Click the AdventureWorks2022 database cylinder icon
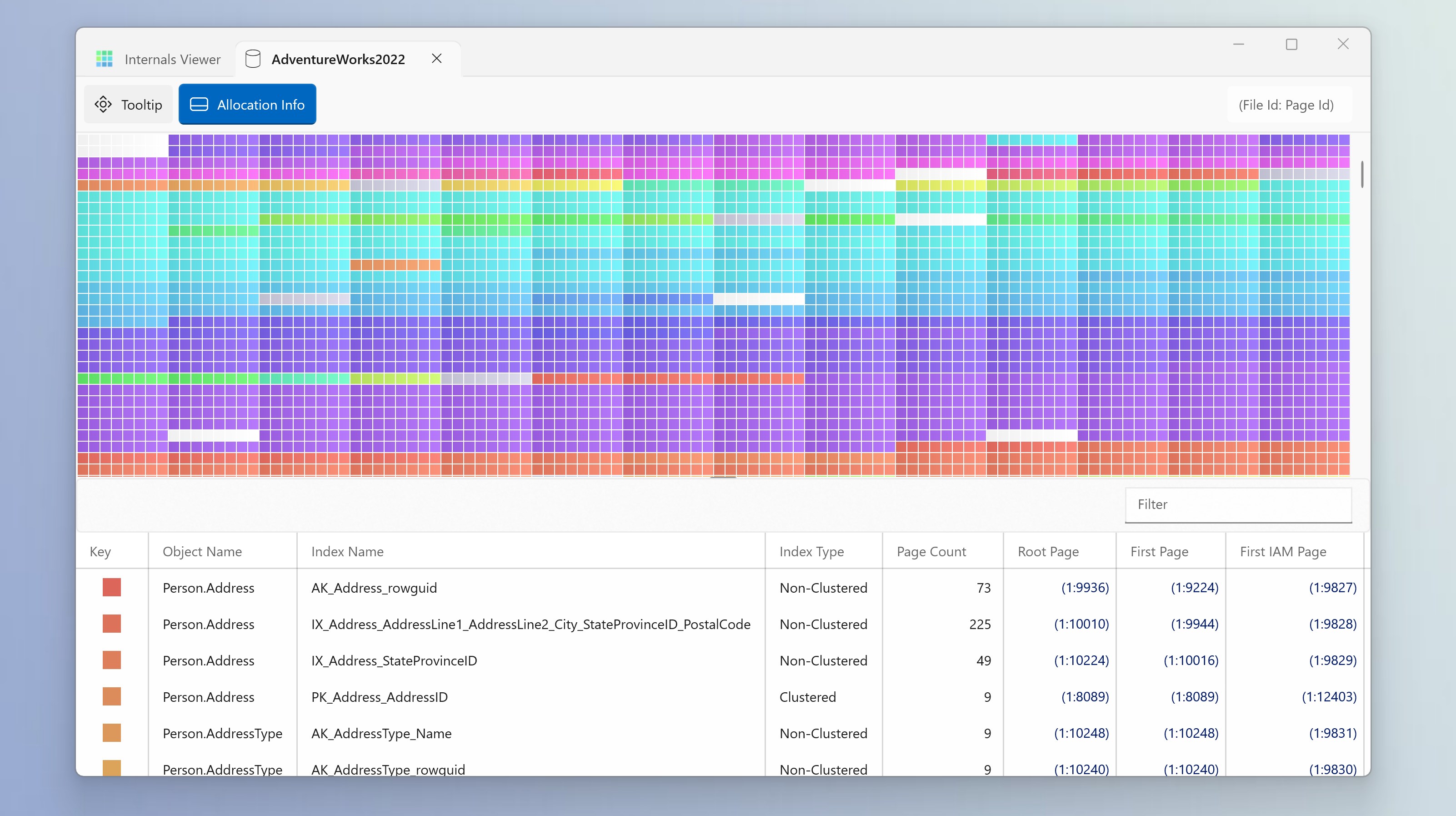Screen dimensions: 1456x816 click(x=253, y=59)
